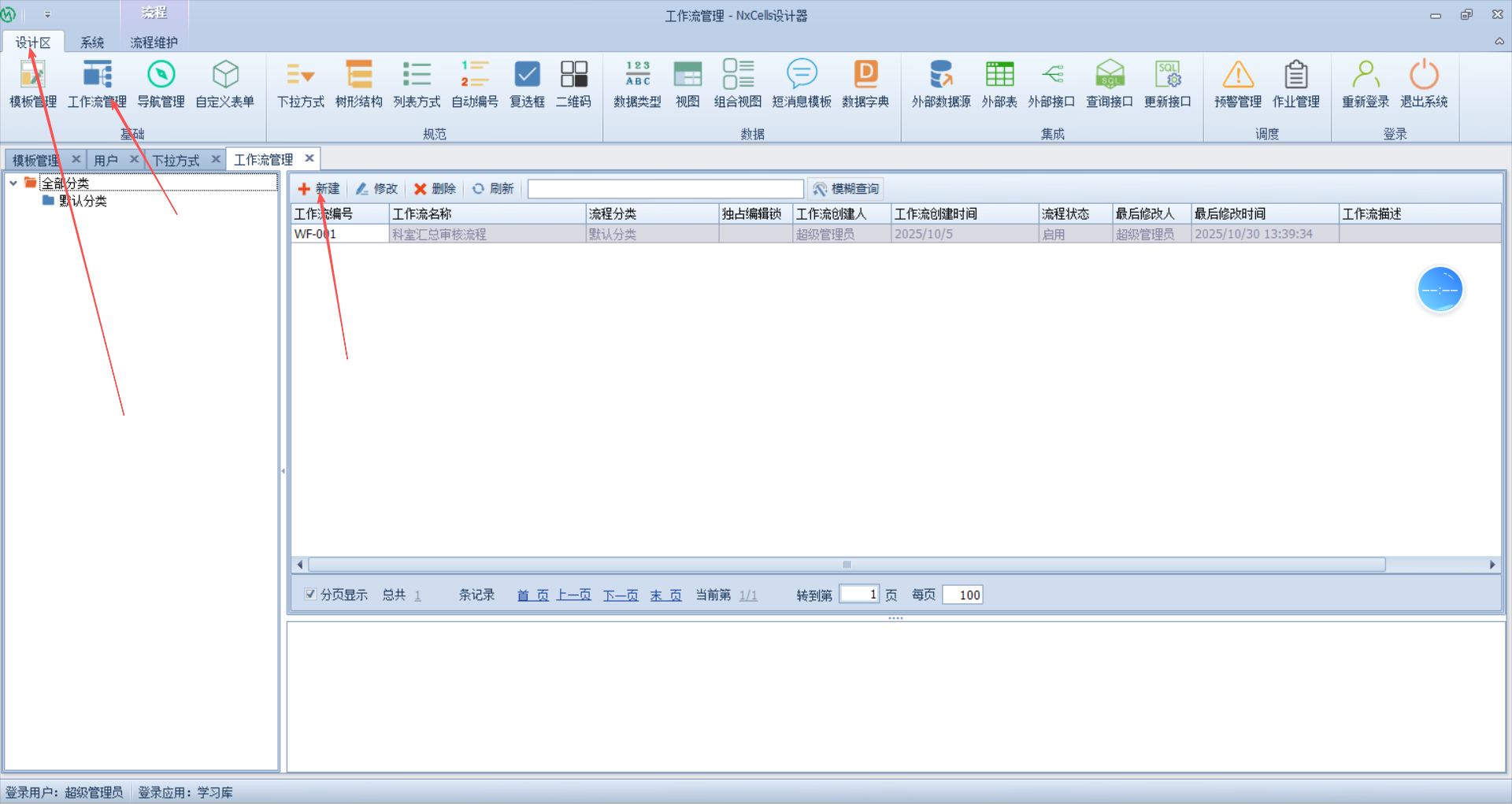Click the fuzzy search text field

[x=665, y=189]
